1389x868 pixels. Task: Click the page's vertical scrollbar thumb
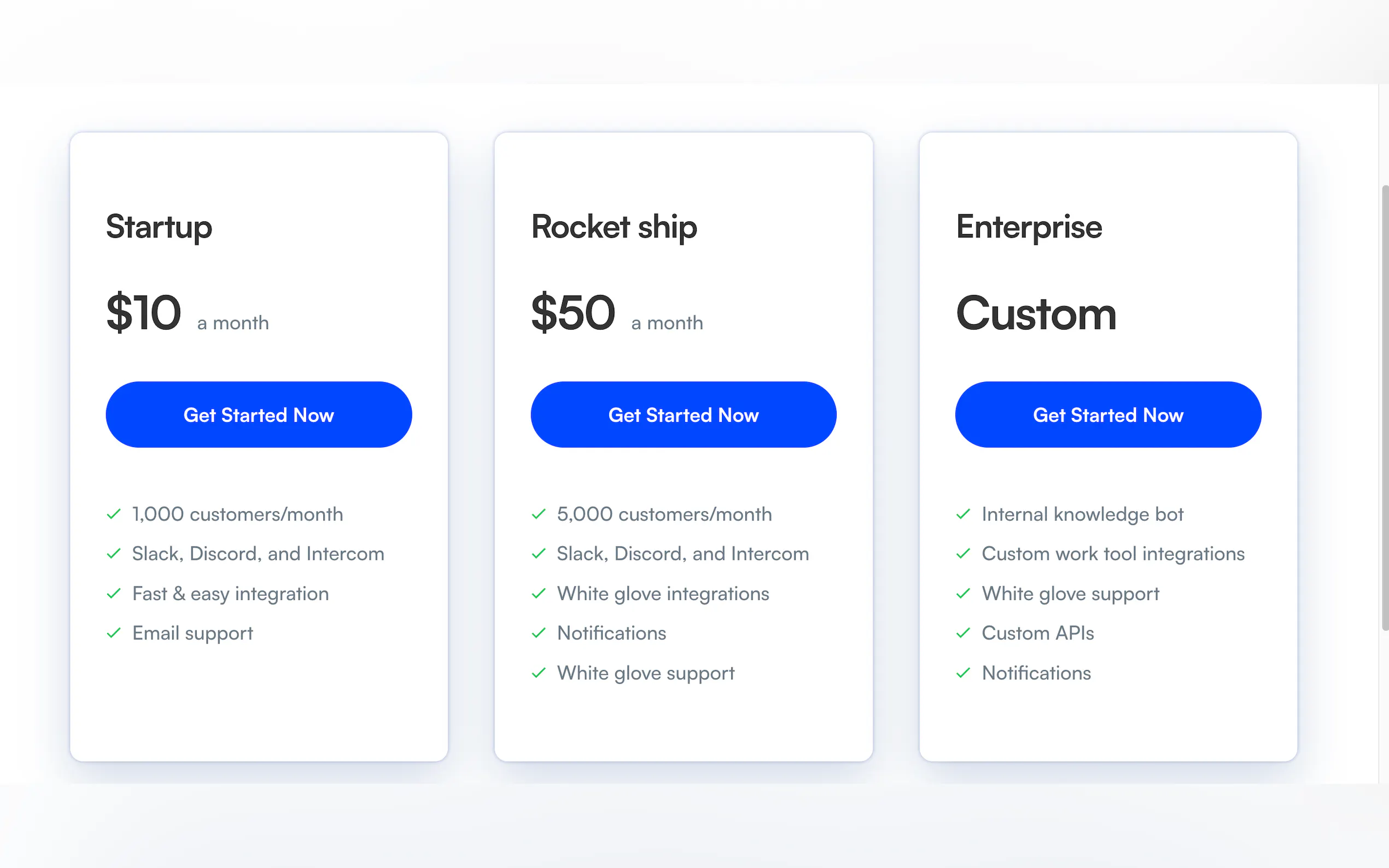[1385, 408]
